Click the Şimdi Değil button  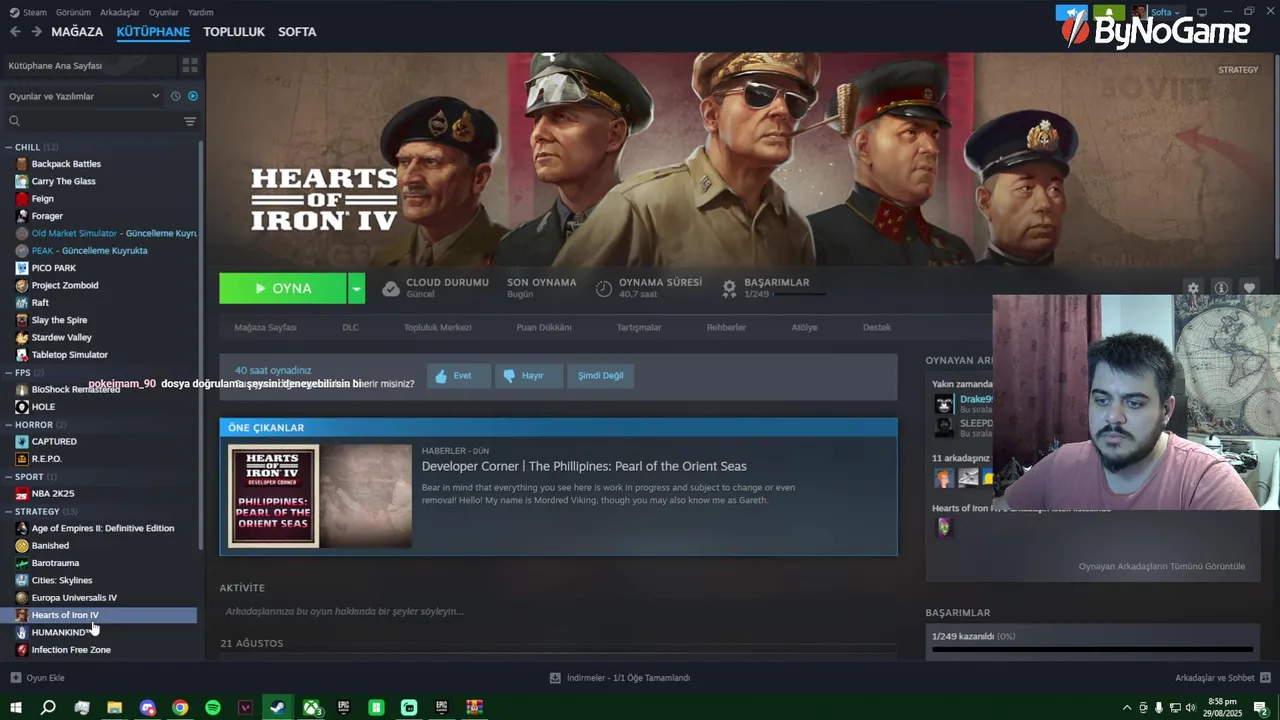point(601,376)
